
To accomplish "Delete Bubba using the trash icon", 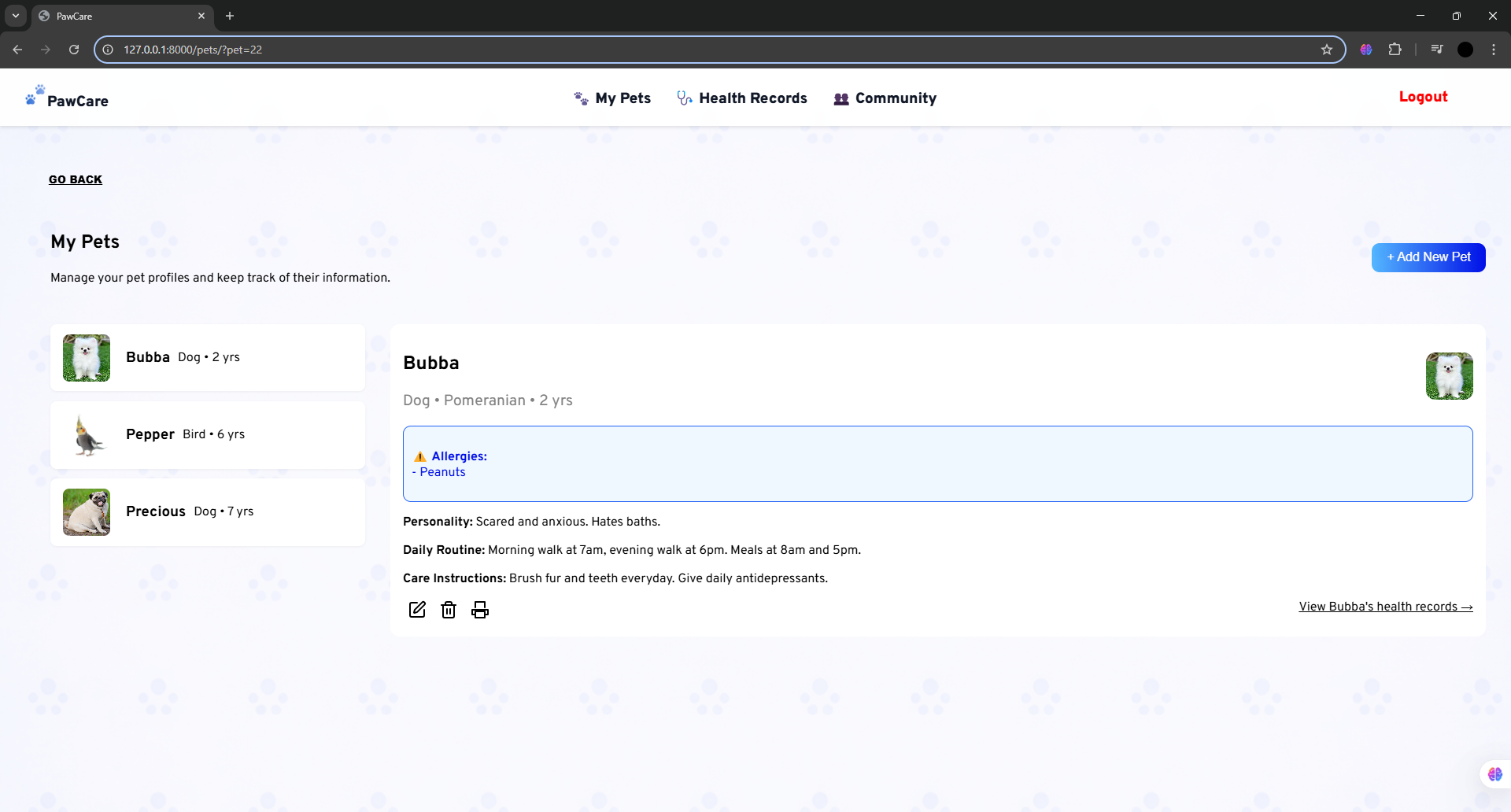I will (x=449, y=610).
